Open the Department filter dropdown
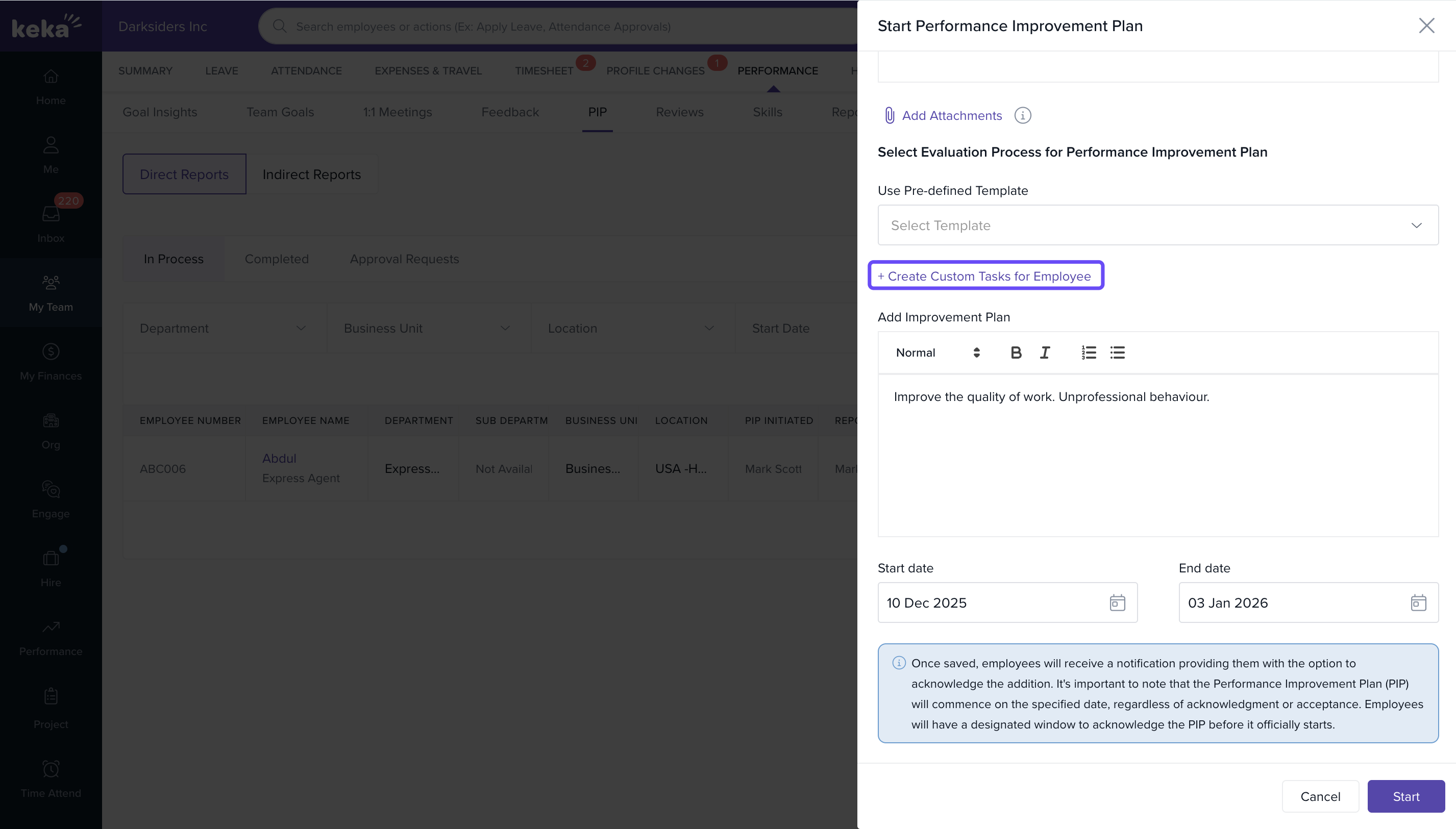Image resolution: width=1456 pixels, height=829 pixels. click(224, 329)
